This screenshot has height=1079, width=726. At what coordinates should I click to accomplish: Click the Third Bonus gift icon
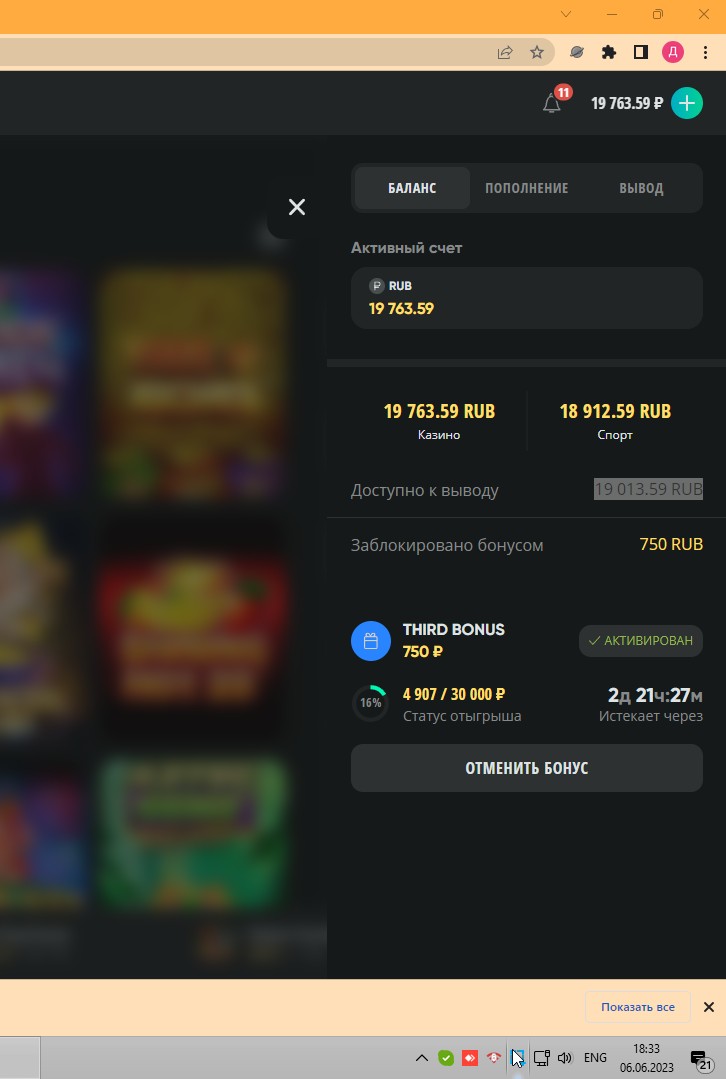(371, 641)
